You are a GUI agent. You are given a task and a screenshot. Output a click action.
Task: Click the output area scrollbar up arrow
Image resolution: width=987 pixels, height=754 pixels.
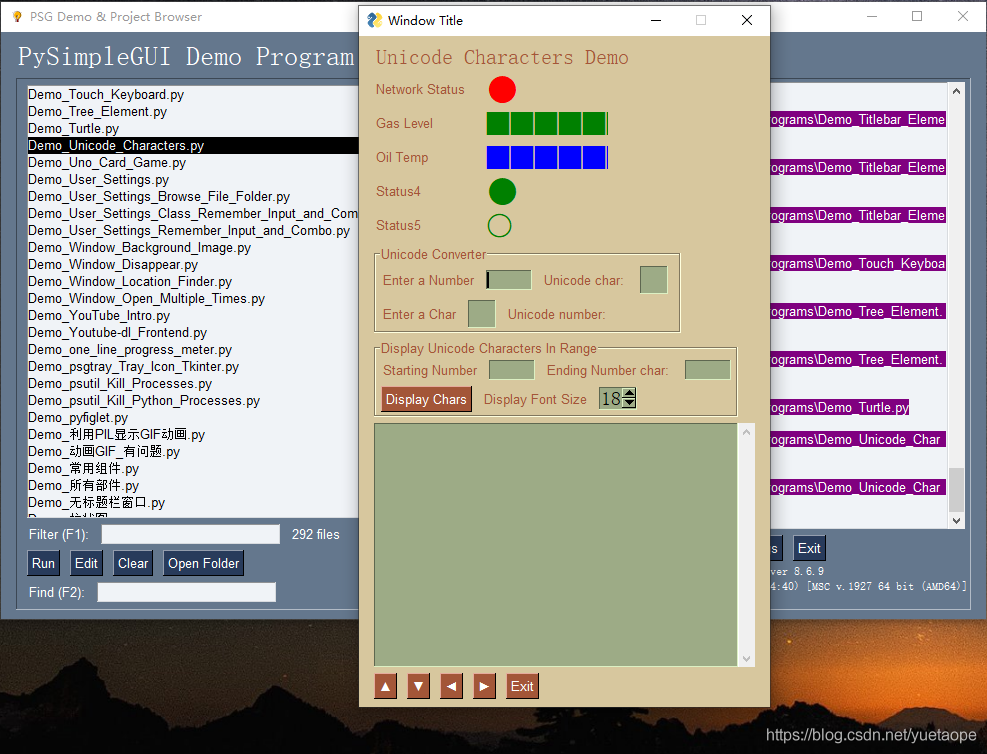[x=746, y=432]
